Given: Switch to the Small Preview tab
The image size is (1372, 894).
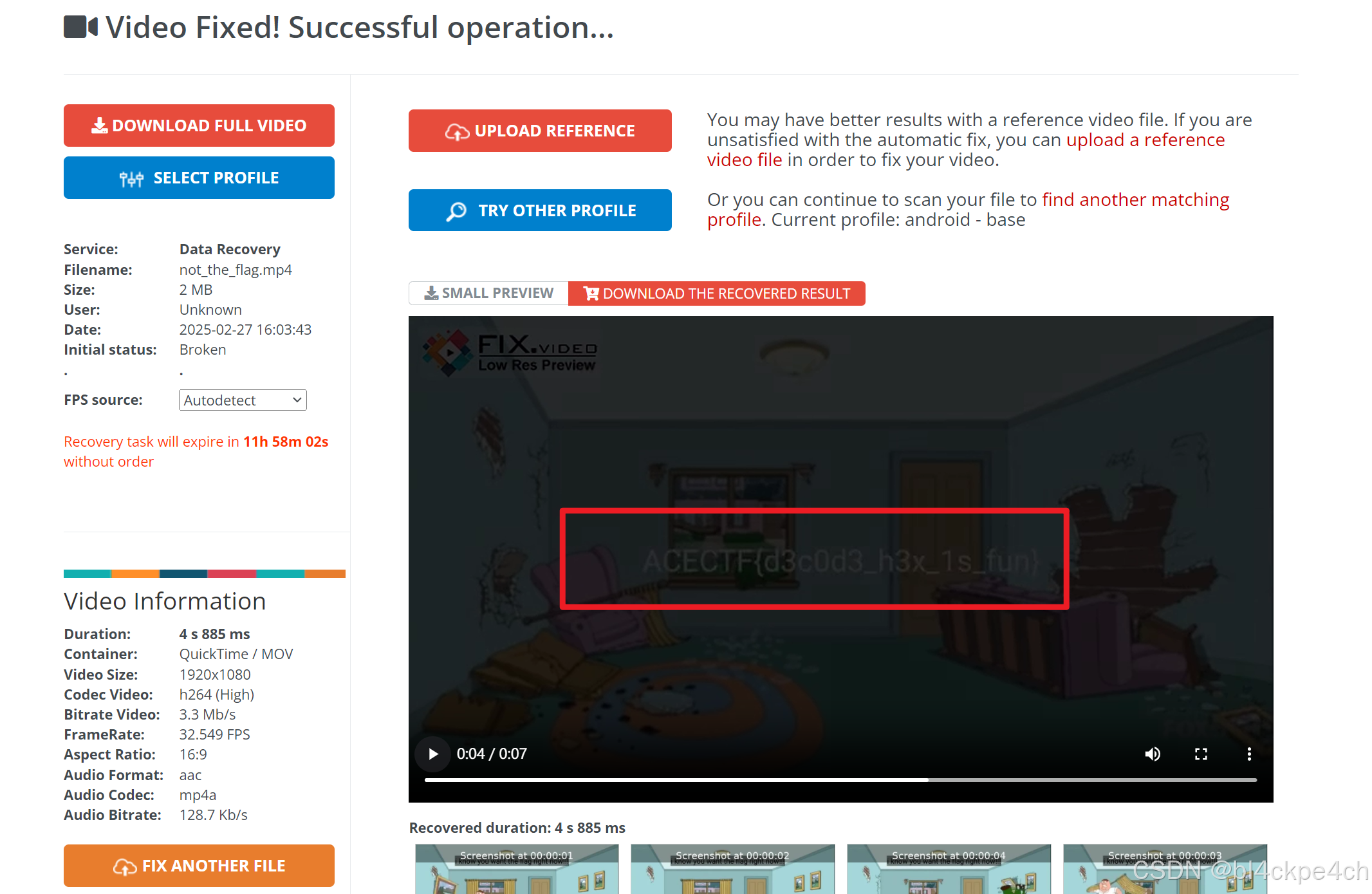Looking at the screenshot, I should pos(488,293).
